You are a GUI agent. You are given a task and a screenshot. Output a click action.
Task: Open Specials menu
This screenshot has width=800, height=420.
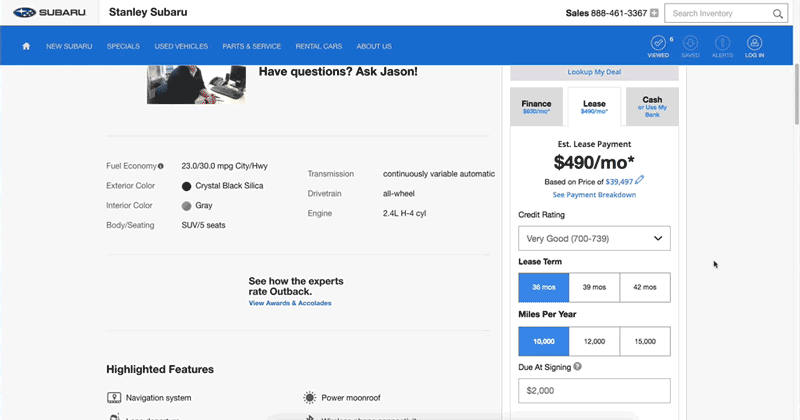click(x=123, y=46)
